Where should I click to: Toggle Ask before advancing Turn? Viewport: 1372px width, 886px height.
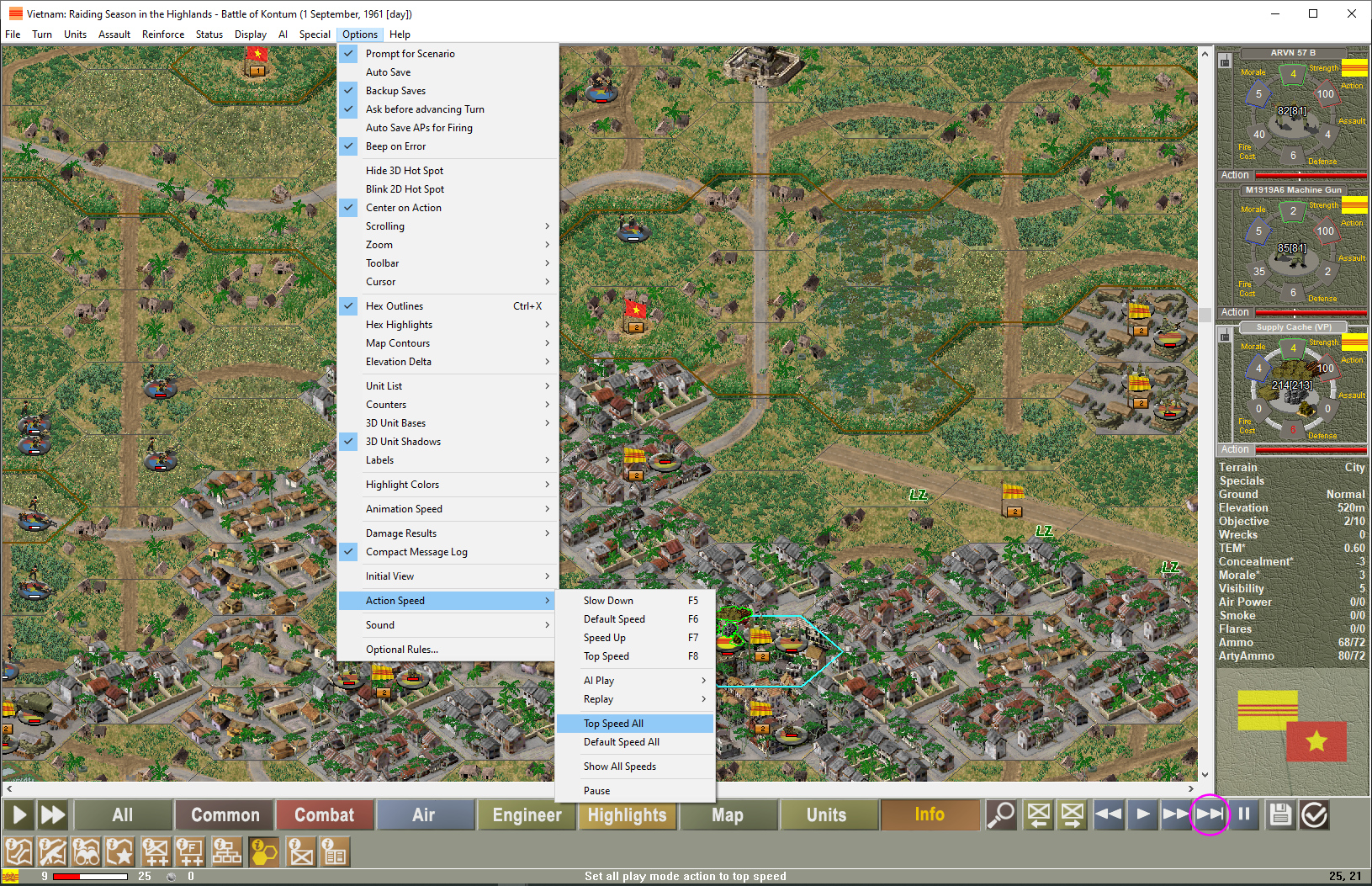point(448,109)
